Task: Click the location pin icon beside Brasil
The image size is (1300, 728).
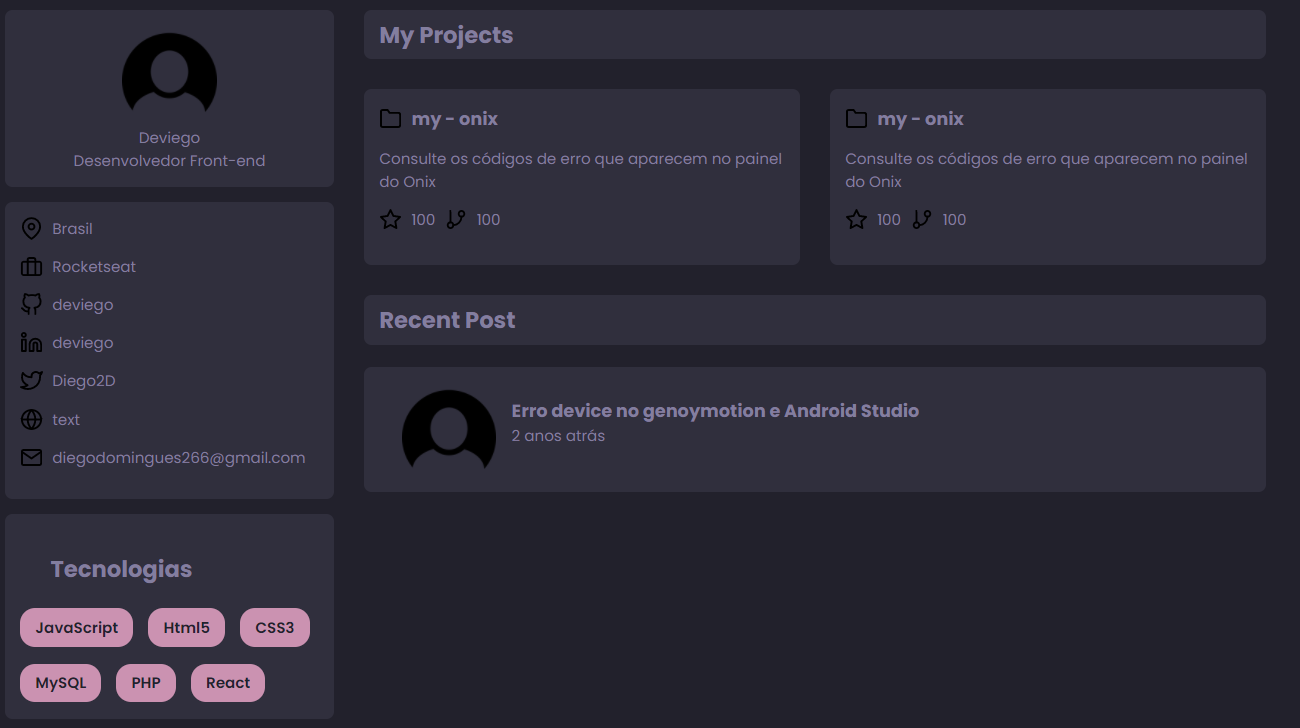Action: [x=31, y=228]
